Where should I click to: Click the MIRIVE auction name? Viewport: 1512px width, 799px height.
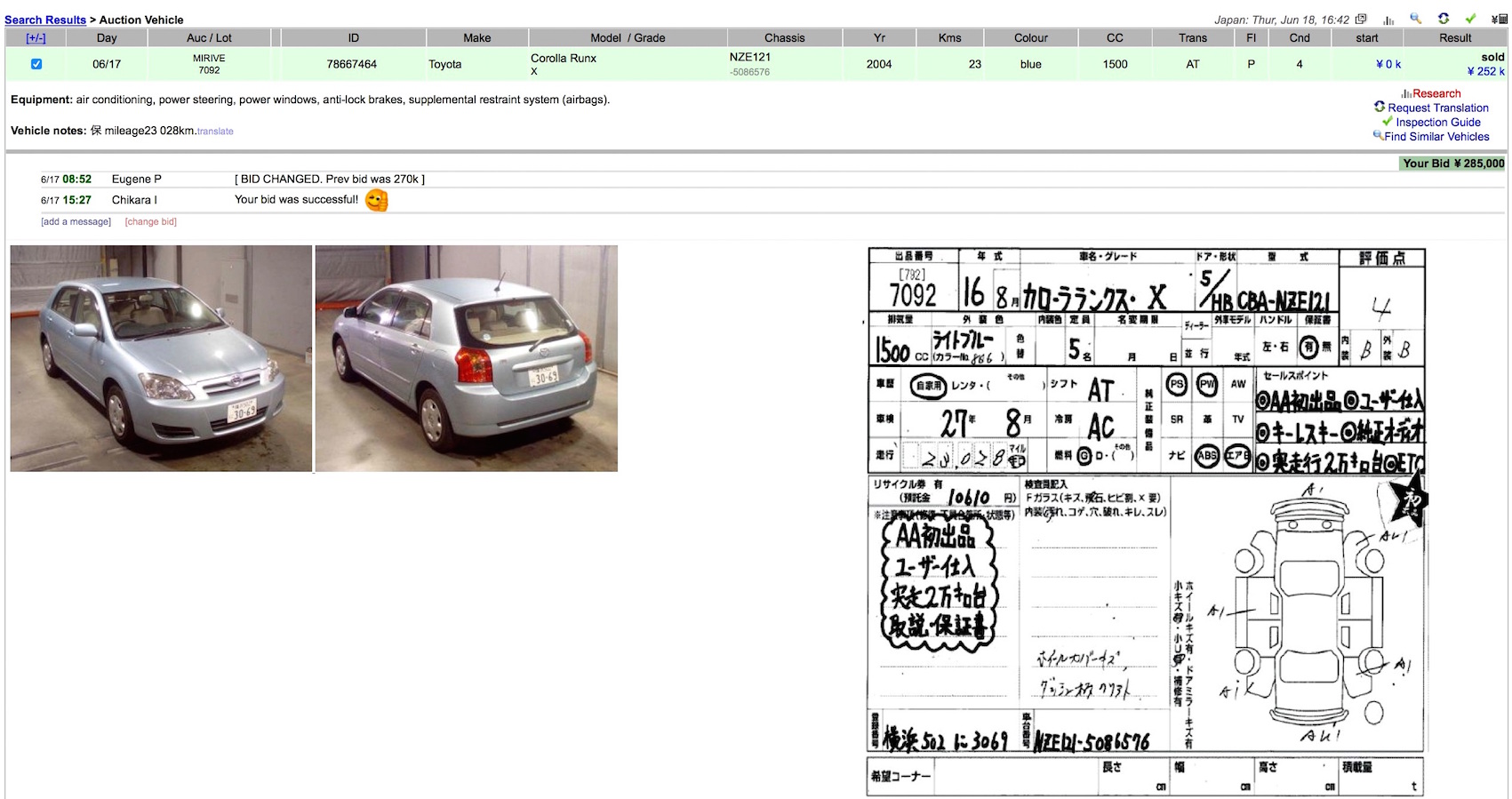click(209, 58)
